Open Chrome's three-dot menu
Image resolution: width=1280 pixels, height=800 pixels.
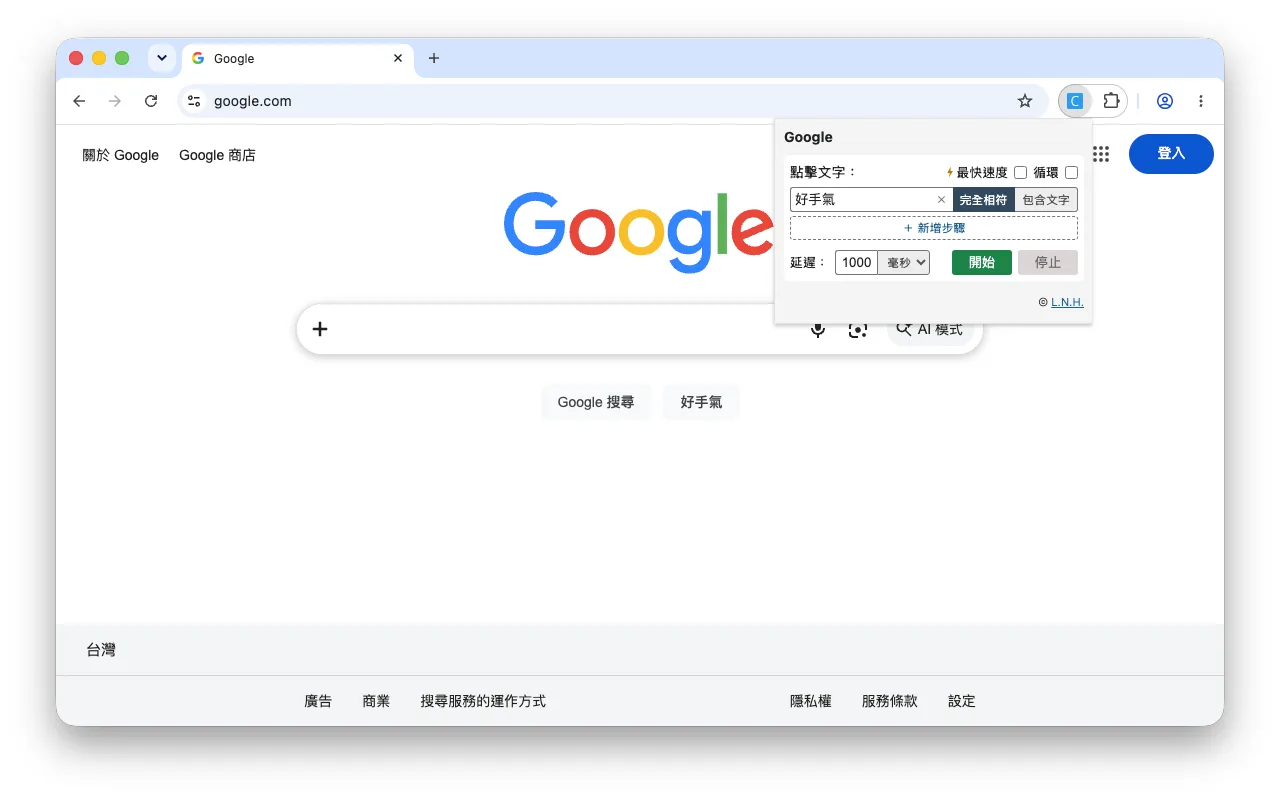click(x=1201, y=101)
